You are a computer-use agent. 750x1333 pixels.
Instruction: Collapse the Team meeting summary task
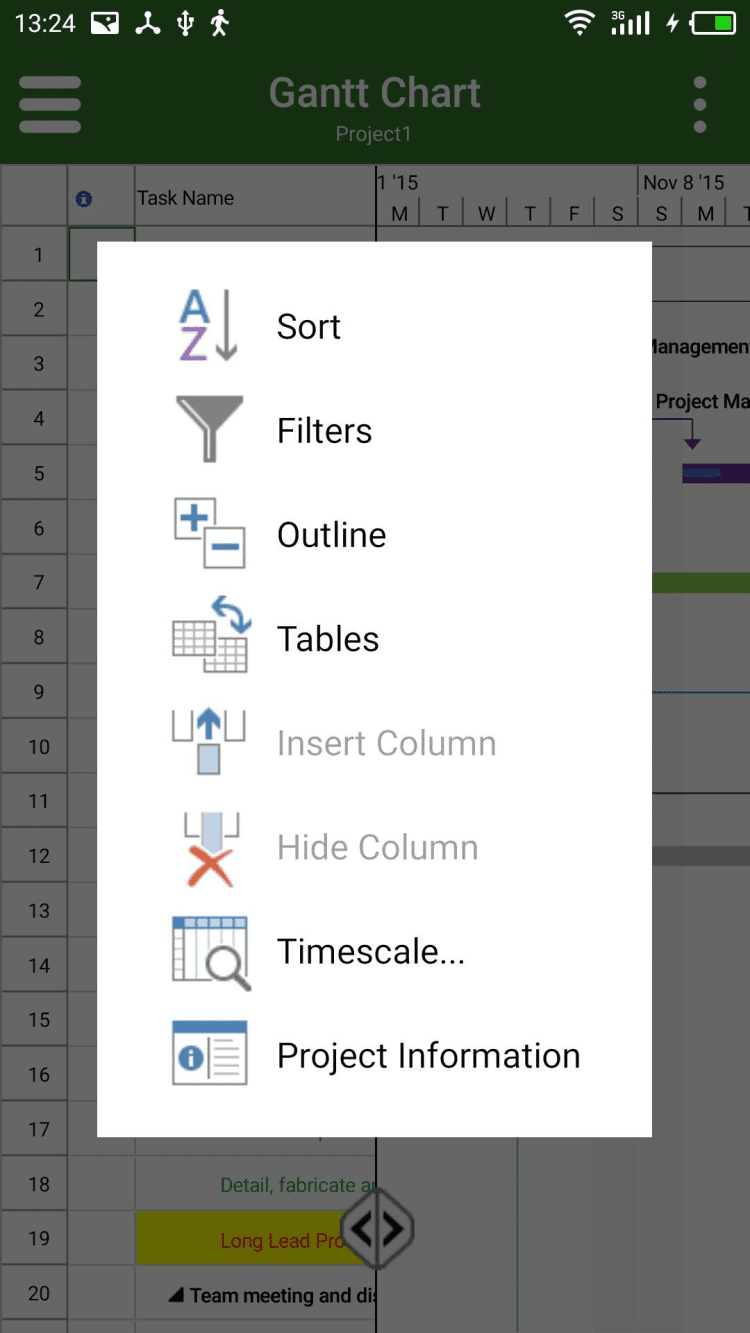tap(176, 1296)
